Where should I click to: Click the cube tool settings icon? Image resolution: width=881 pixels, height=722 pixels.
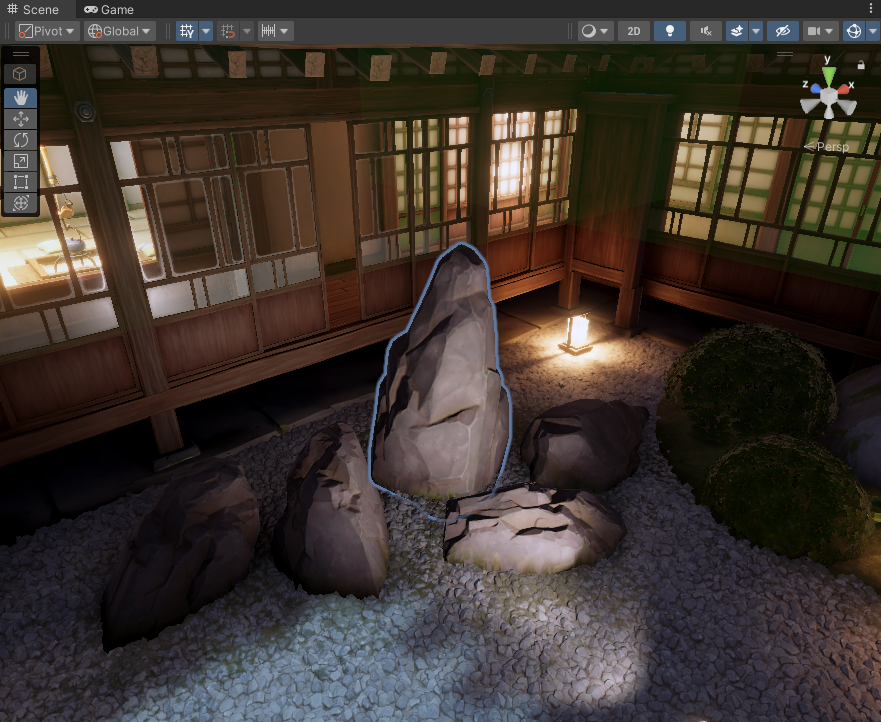coord(21,74)
